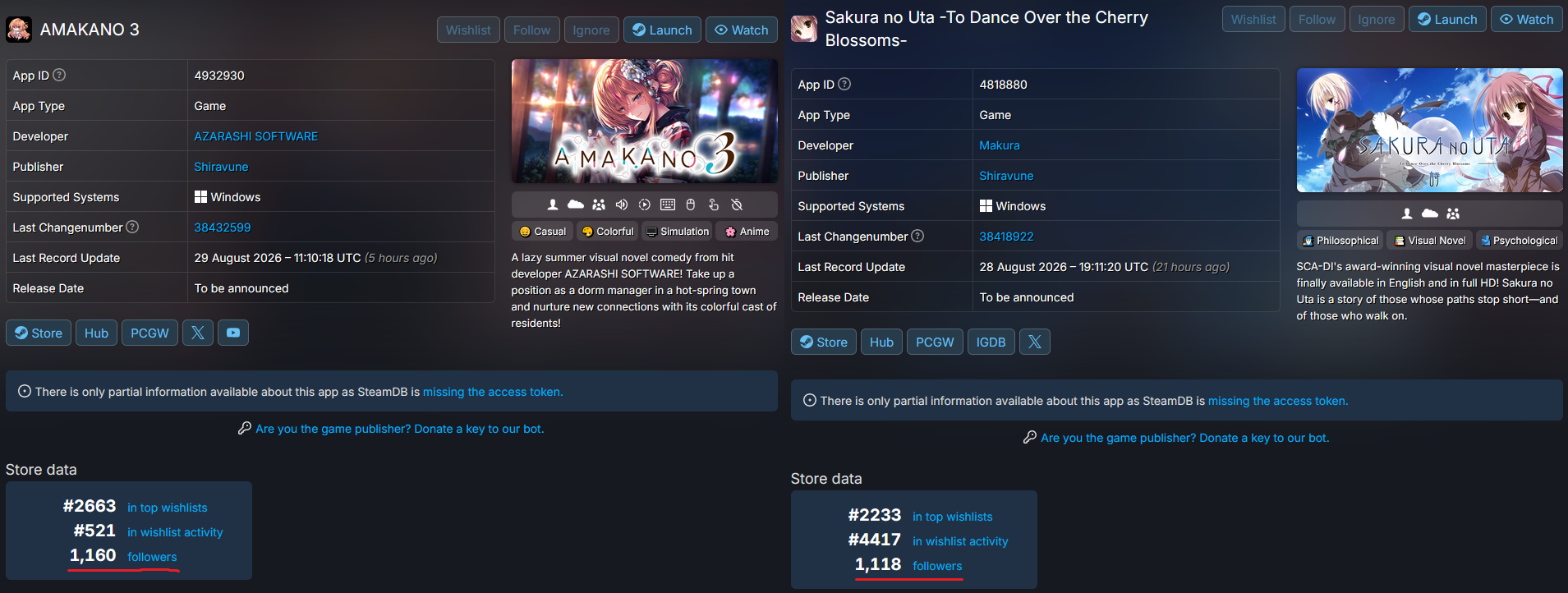Click the Visual Novel tag on Sakura no Uta
This screenshot has height=593, width=1568.
(x=1430, y=241)
